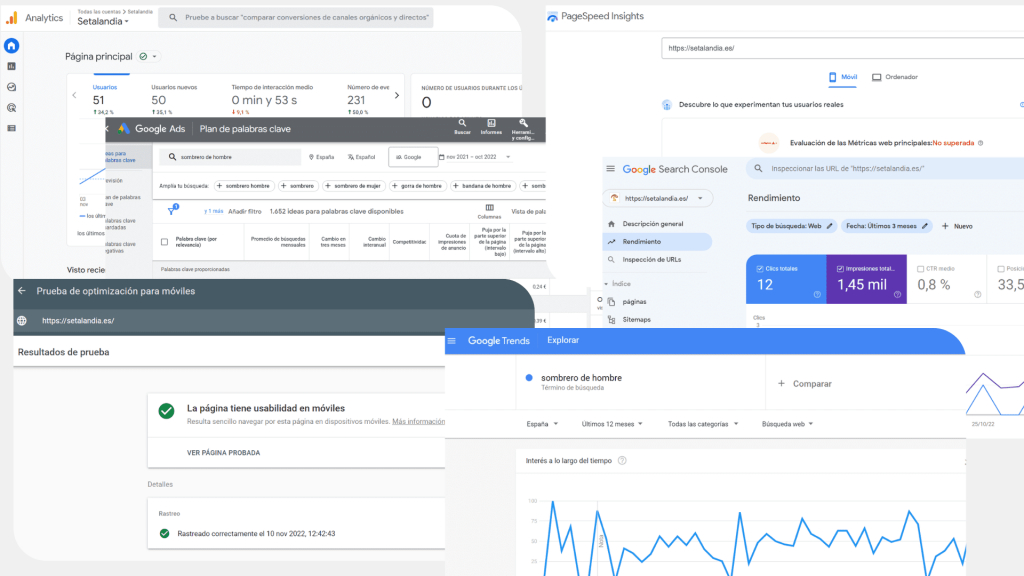Open Google Trends hamburger menu
This screenshot has height=576, width=1024.
click(452, 341)
